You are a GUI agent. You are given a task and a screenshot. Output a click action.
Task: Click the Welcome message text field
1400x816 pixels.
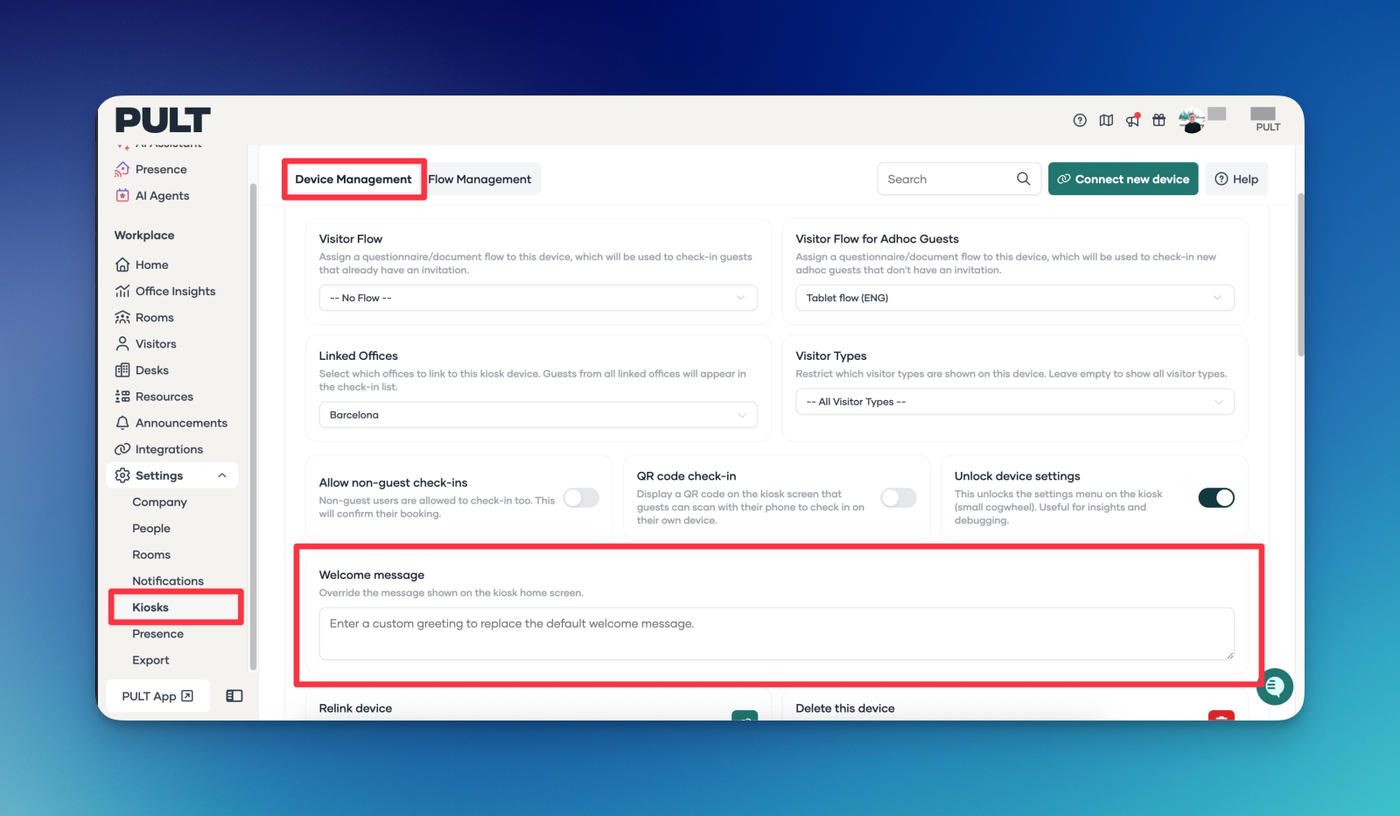pyautogui.click(x=776, y=634)
